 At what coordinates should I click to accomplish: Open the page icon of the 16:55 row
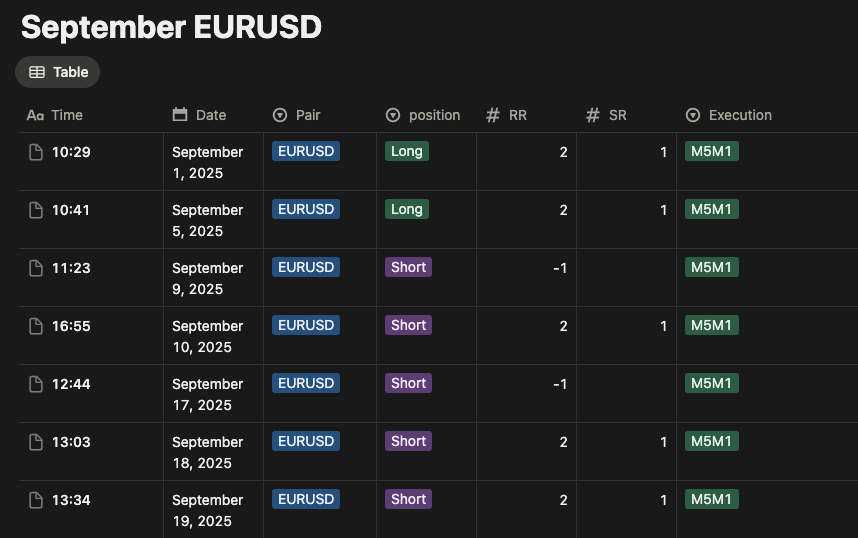pos(36,326)
